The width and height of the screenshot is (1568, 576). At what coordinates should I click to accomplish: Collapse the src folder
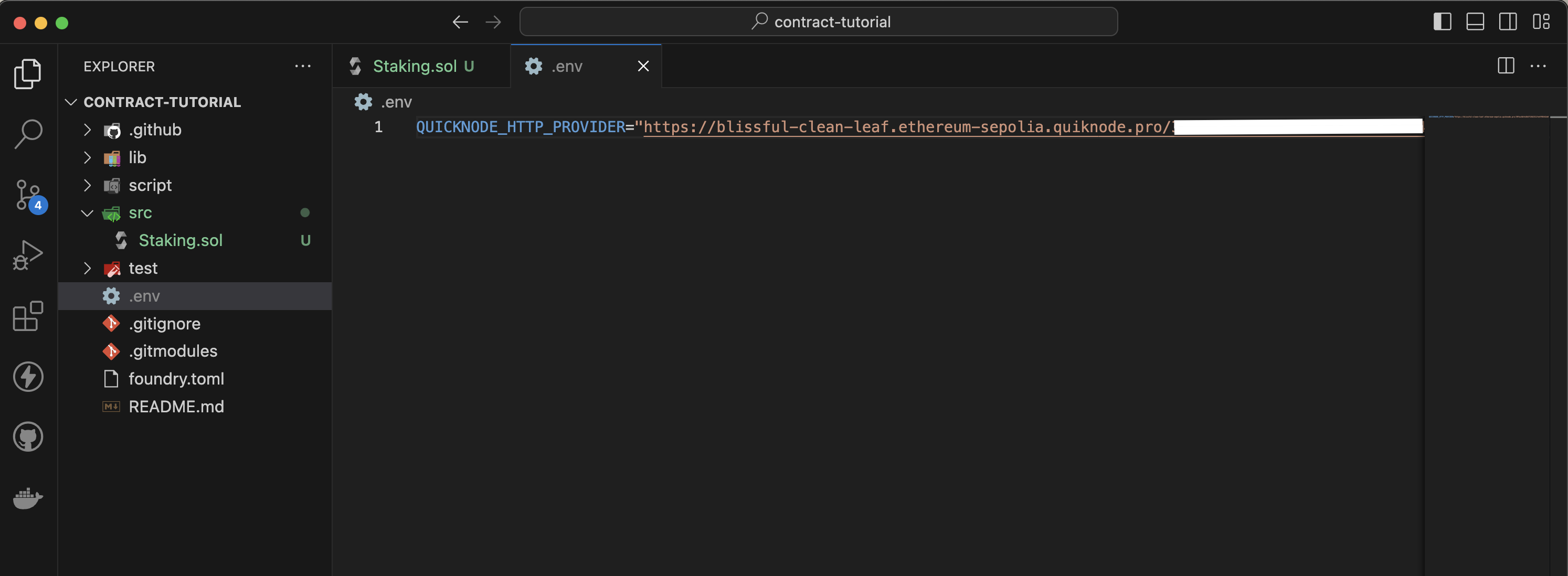tap(140, 213)
